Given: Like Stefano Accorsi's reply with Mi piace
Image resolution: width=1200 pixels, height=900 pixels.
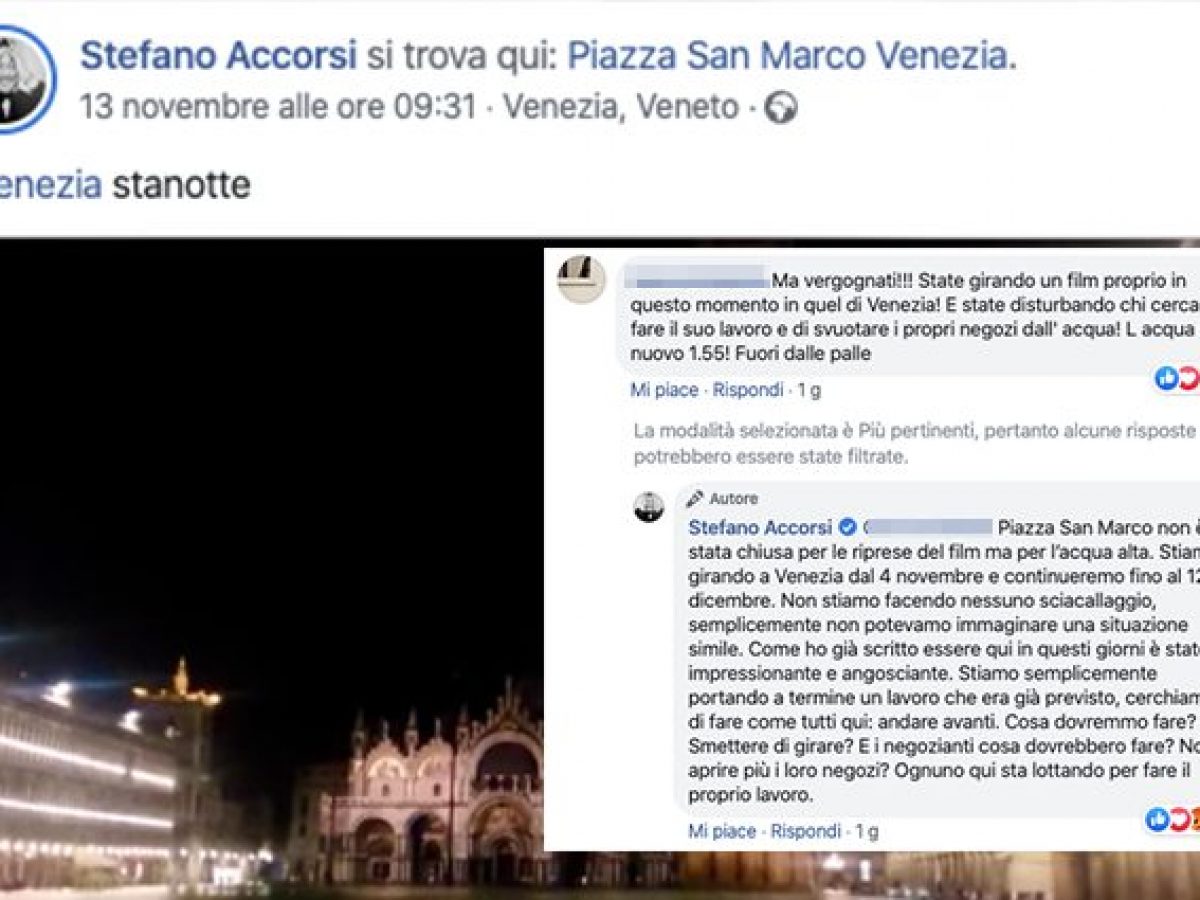Looking at the screenshot, I should coord(722,831).
